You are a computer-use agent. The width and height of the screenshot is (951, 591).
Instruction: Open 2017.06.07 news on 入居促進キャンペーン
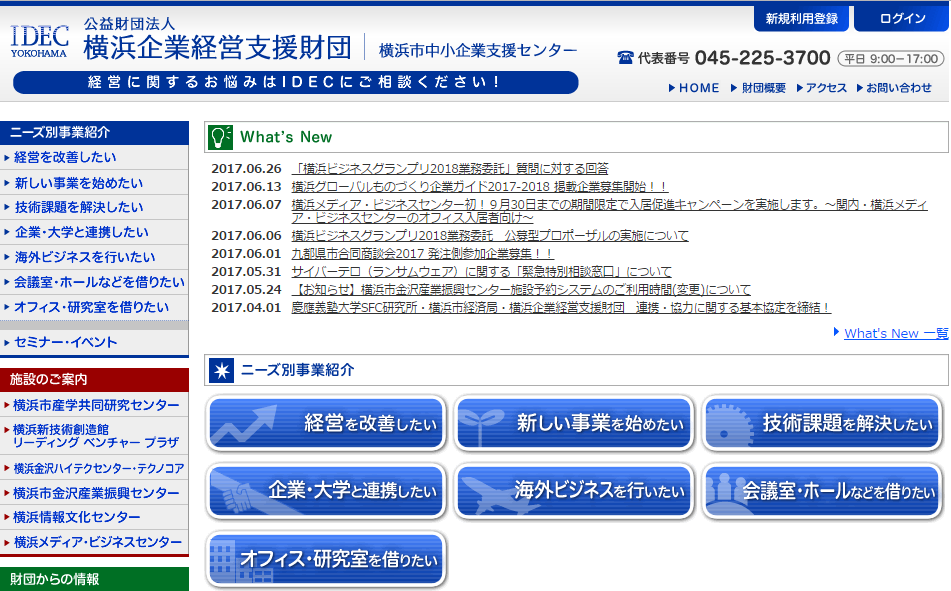point(609,211)
